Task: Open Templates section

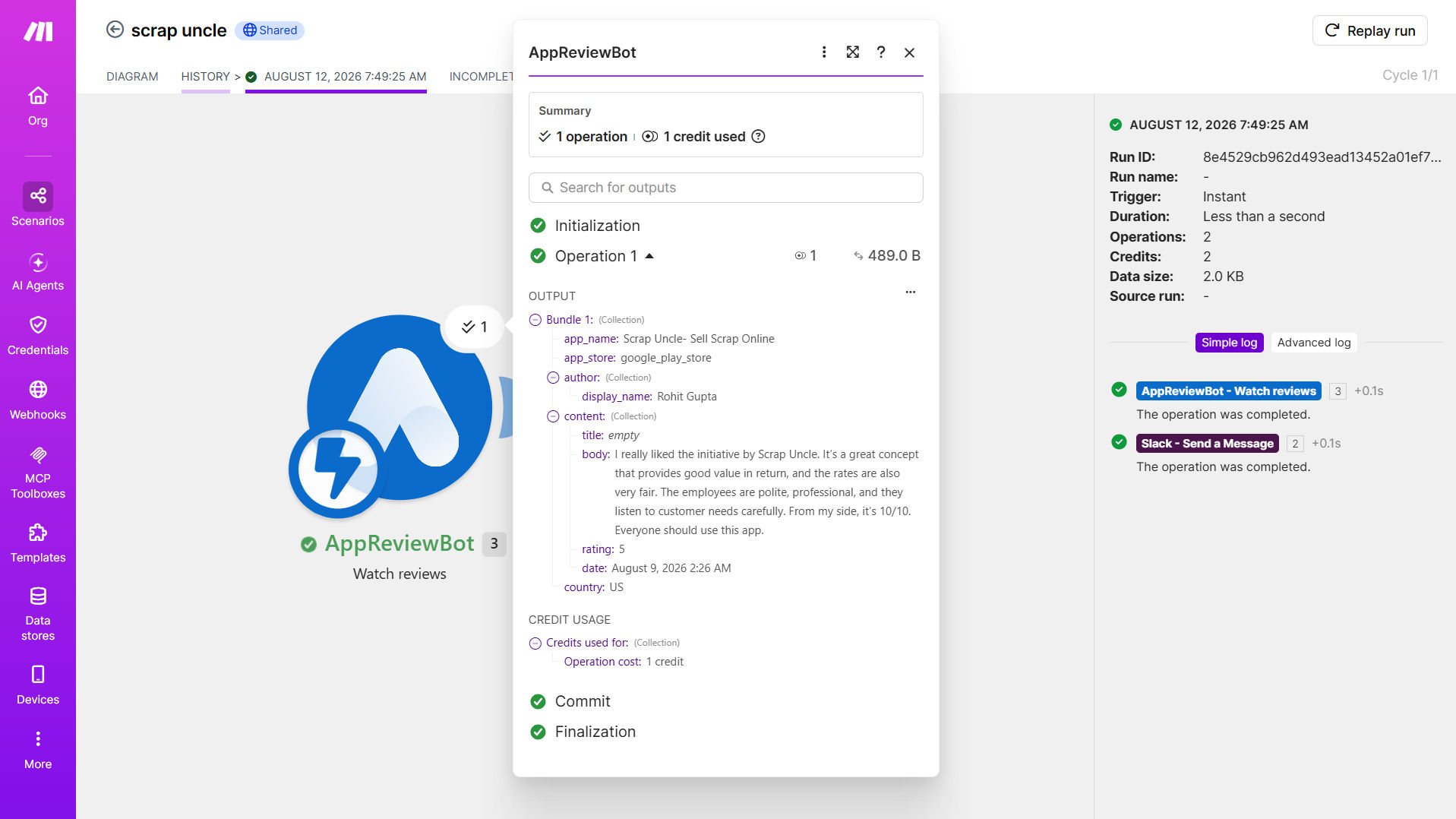Action: pyautogui.click(x=38, y=543)
